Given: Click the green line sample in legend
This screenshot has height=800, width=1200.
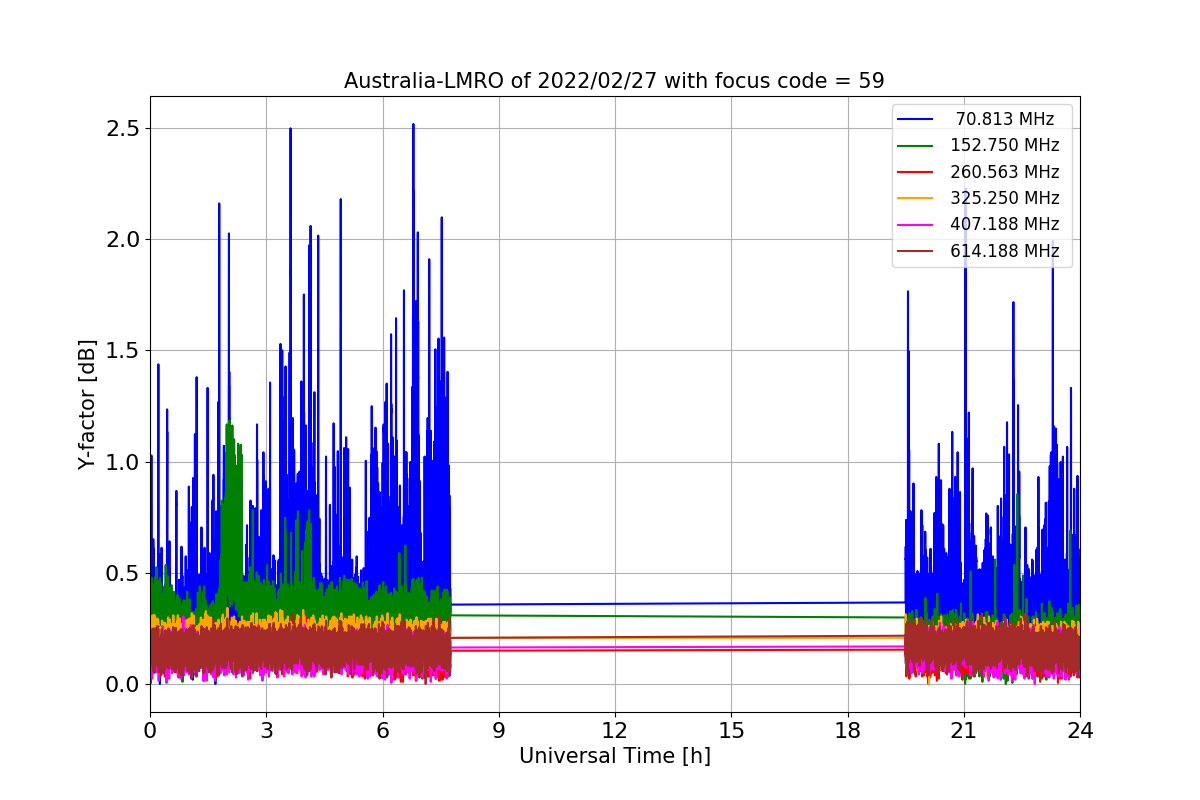Looking at the screenshot, I should tap(916, 146).
